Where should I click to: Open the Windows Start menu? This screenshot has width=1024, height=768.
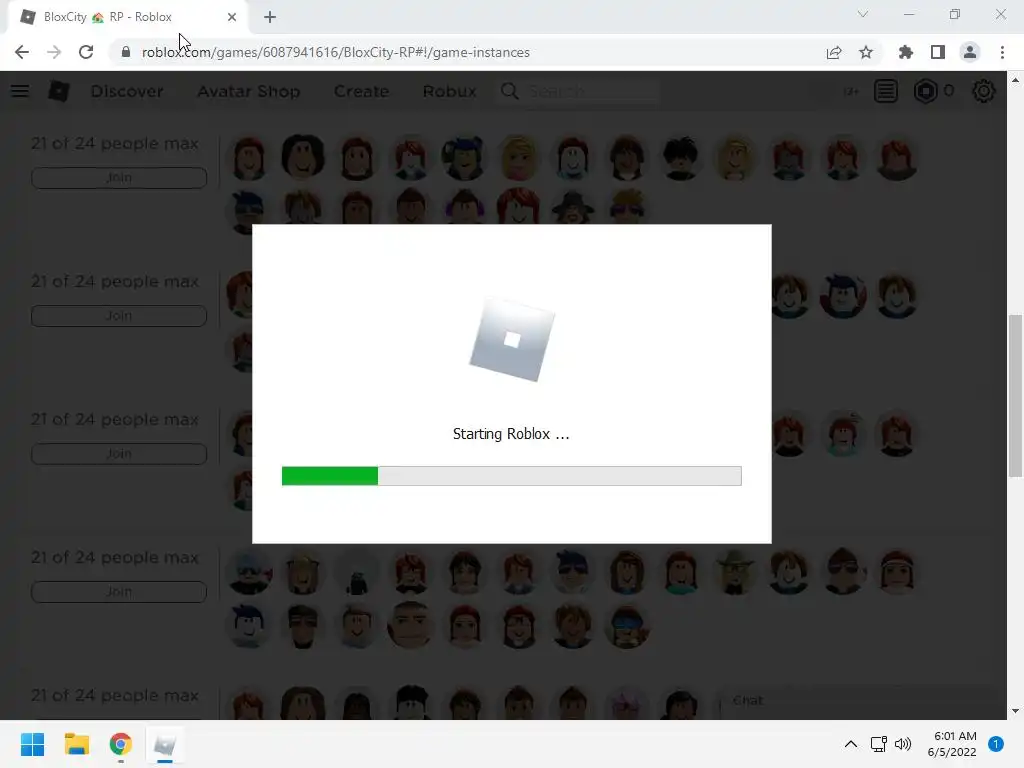pyautogui.click(x=32, y=744)
